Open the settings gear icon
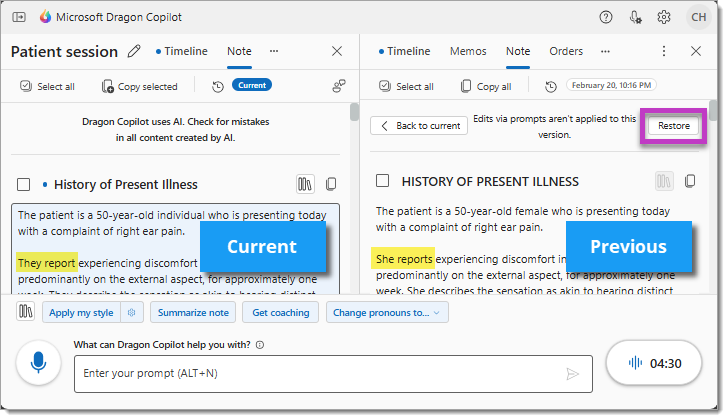 [664, 17]
